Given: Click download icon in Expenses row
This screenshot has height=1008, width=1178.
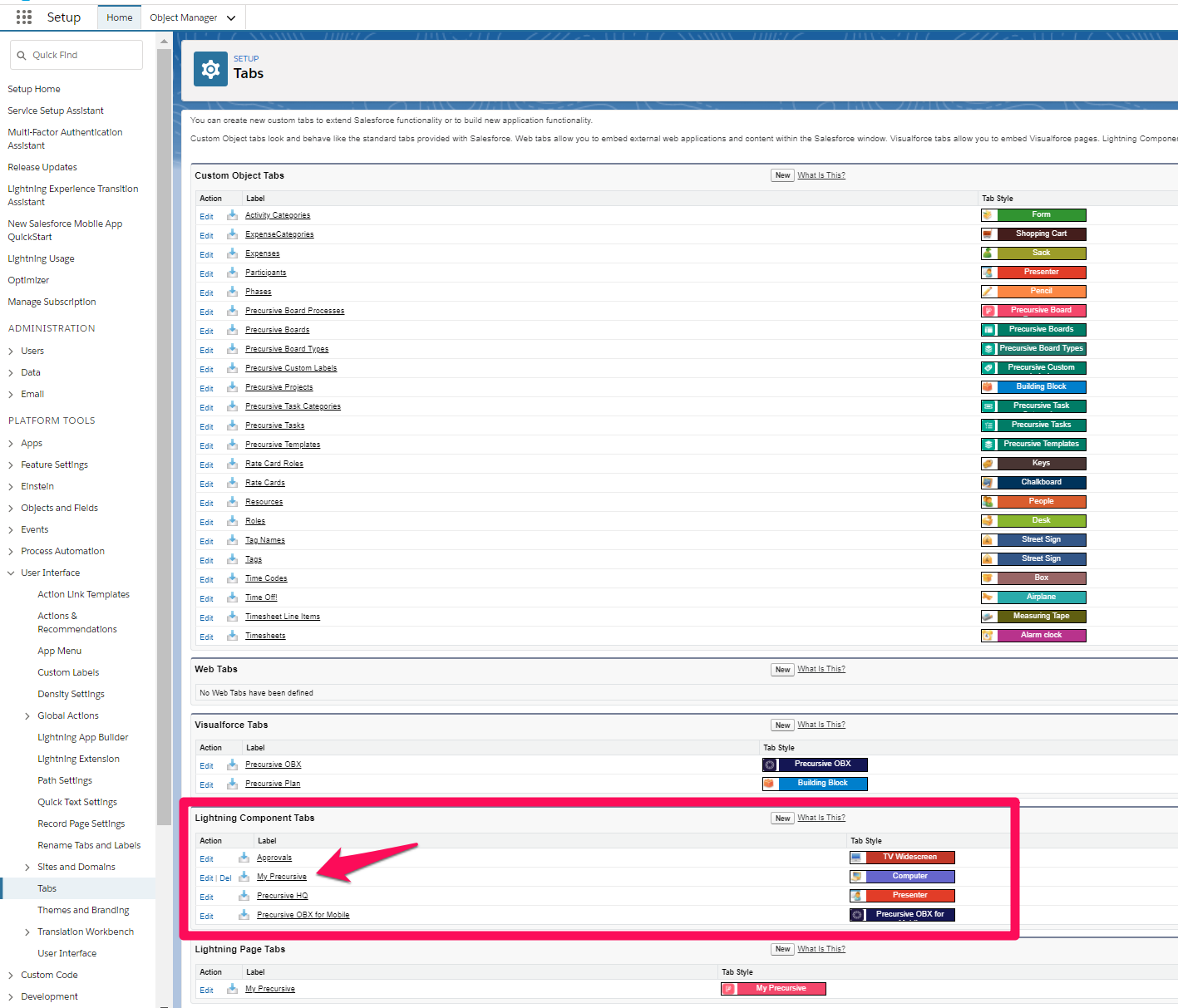Looking at the screenshot, I should (233, 253).
